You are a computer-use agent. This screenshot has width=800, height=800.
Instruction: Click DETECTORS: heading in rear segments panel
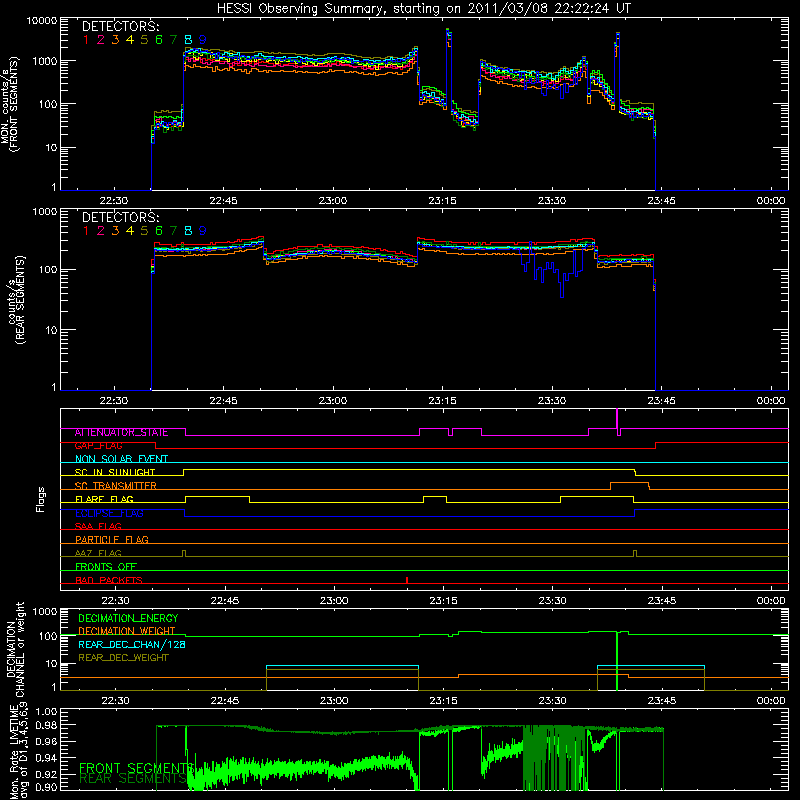[120, 218]
